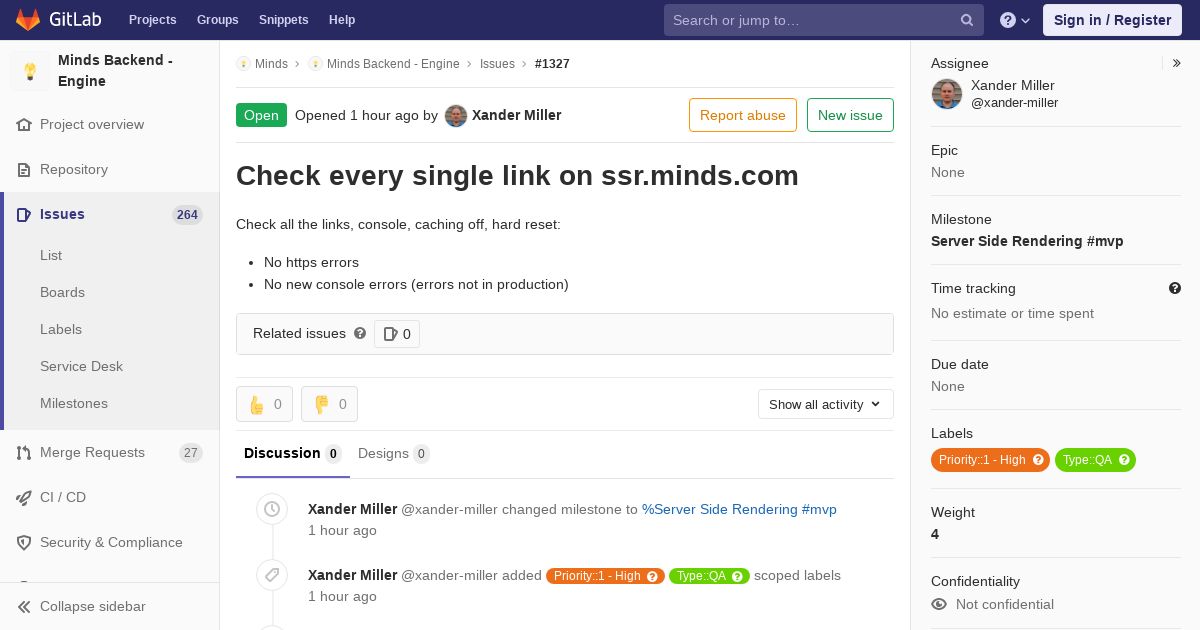The image size is (1200, 630).
Task: Click help icon on sidebar Priority label
Action: 1038,460
